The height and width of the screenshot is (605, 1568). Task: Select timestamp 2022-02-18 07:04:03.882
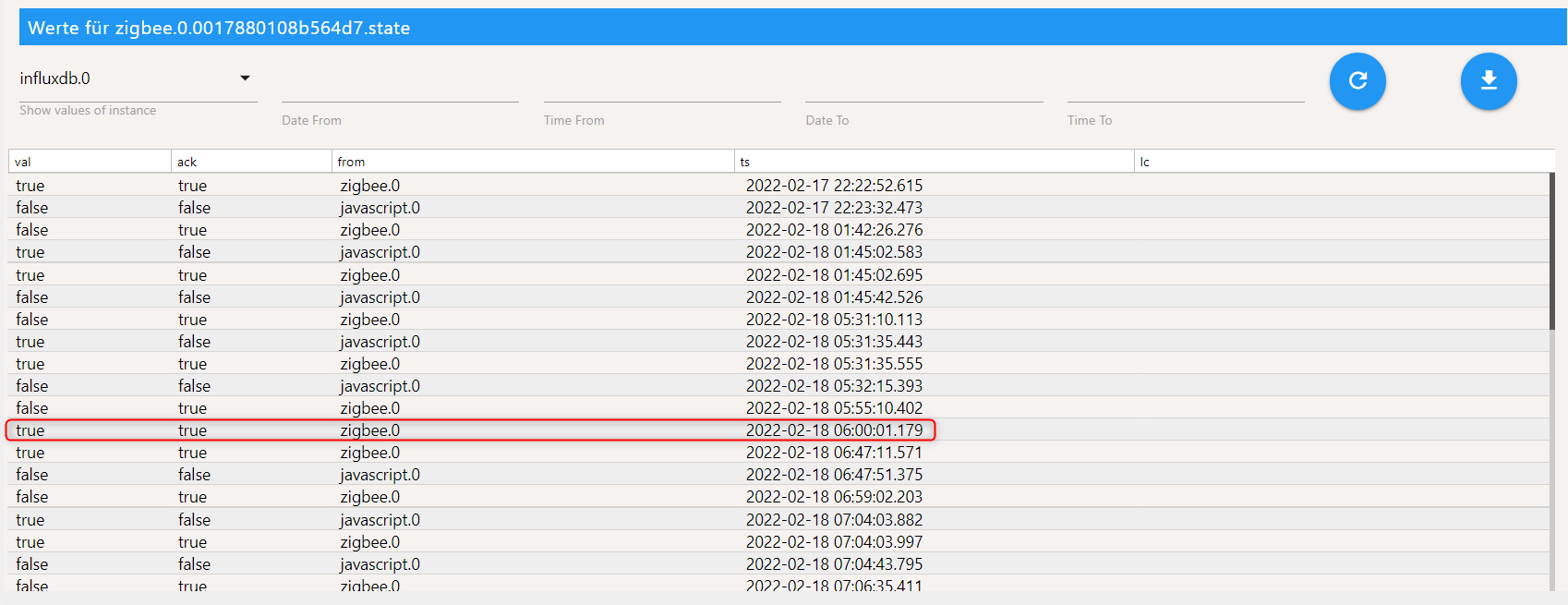click(834, 520)
